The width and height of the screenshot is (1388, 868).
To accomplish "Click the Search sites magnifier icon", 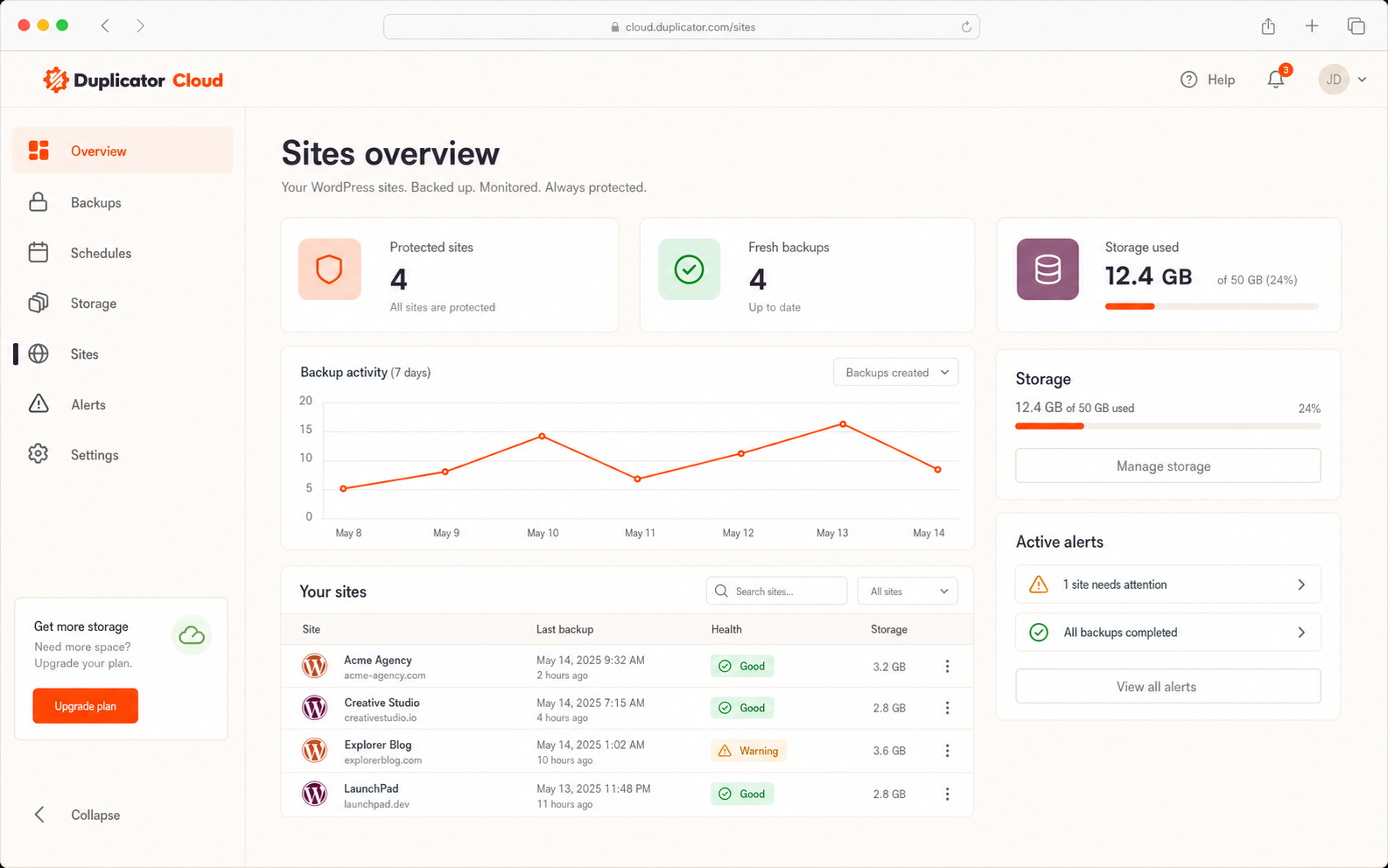I will tap(721, 591).
